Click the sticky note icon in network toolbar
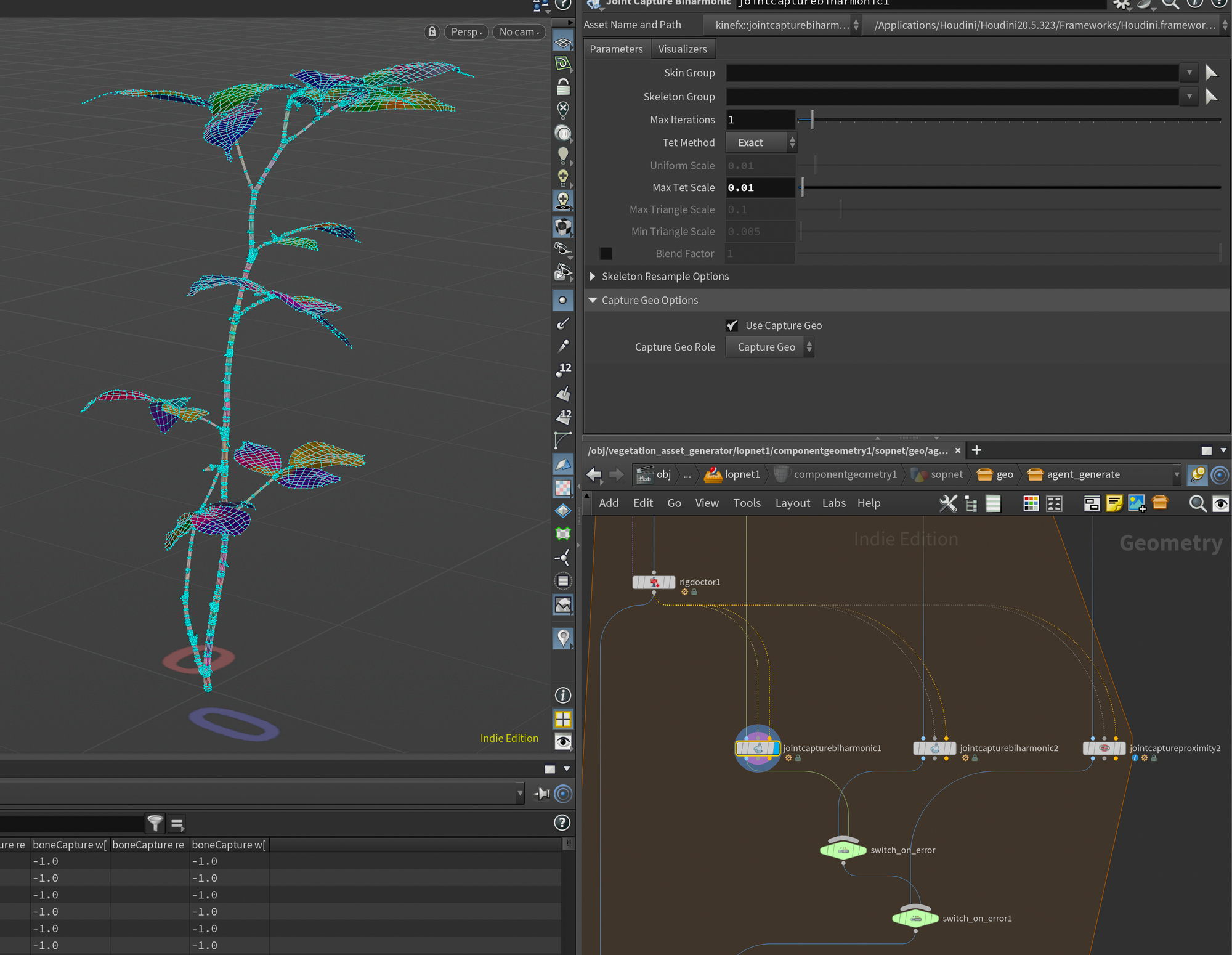Viewport: 1232px width, 955px height. (1114, 503)
